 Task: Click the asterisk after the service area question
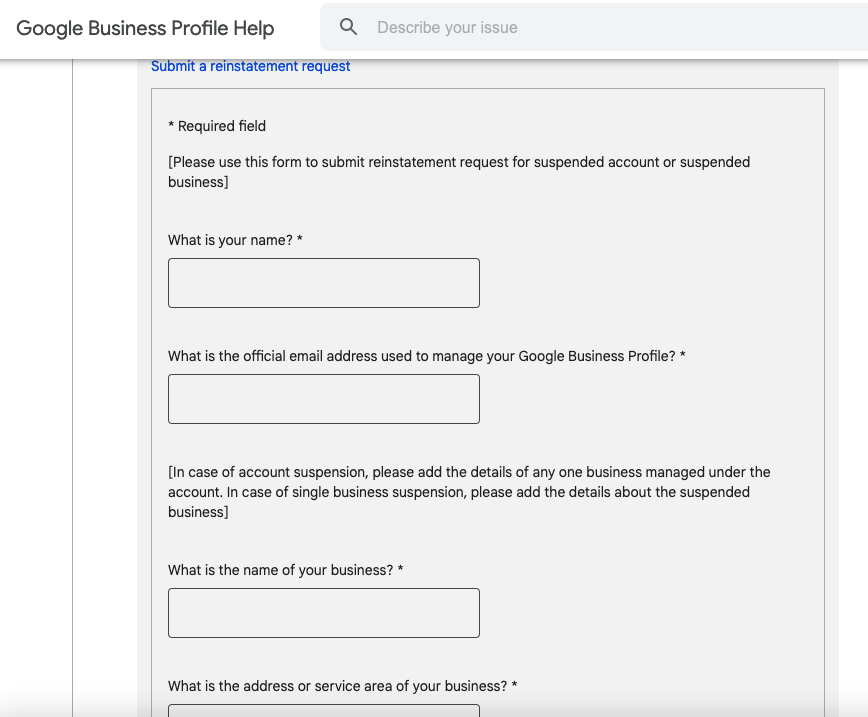[515, 686]
